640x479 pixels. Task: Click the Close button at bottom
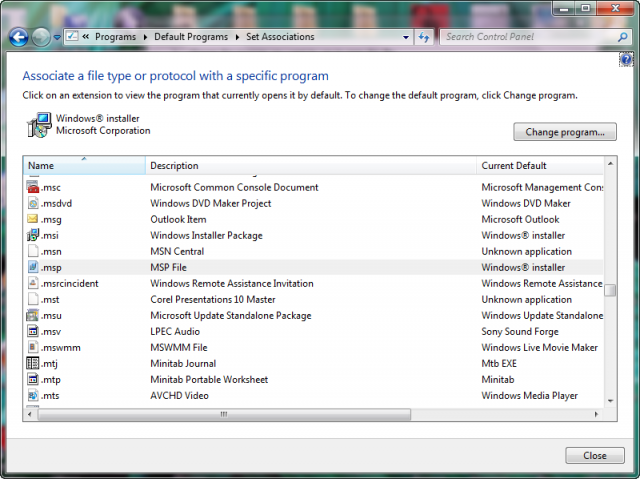(595, 455)
